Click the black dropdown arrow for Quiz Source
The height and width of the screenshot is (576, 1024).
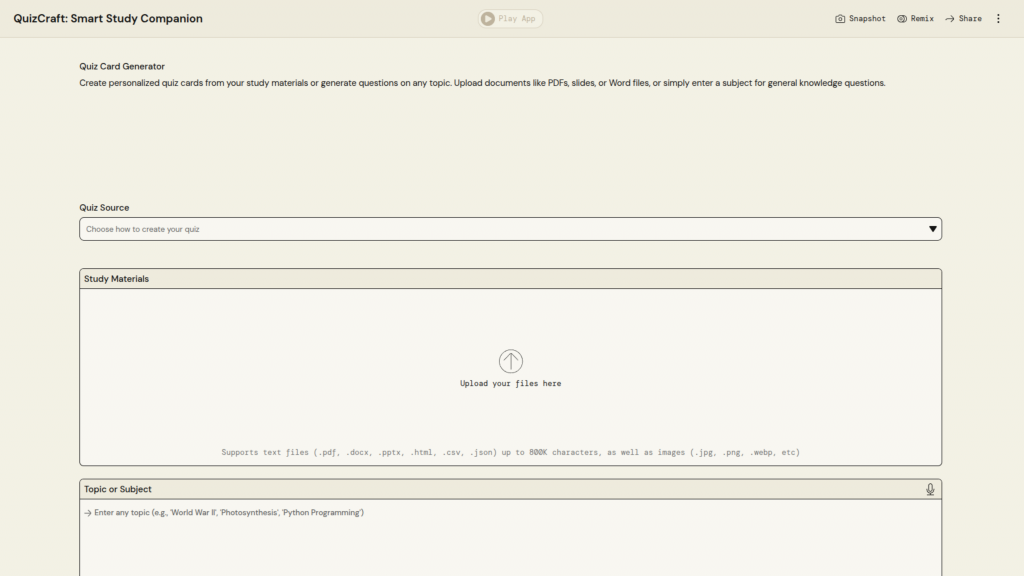[932, 229]
